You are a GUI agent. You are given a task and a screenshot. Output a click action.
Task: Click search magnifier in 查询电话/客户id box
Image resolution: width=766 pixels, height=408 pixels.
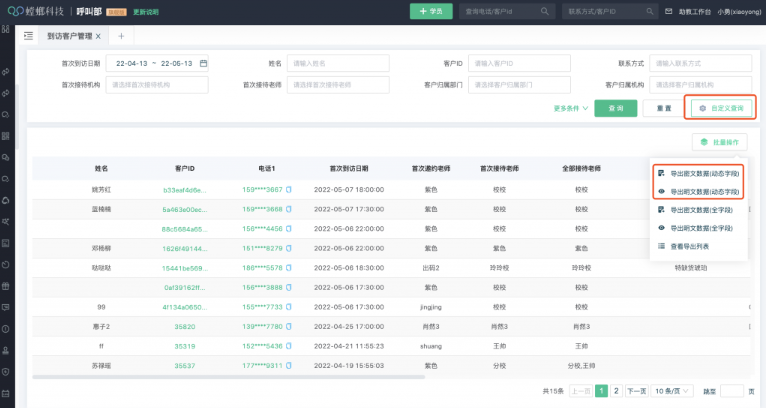coord(544,11)
